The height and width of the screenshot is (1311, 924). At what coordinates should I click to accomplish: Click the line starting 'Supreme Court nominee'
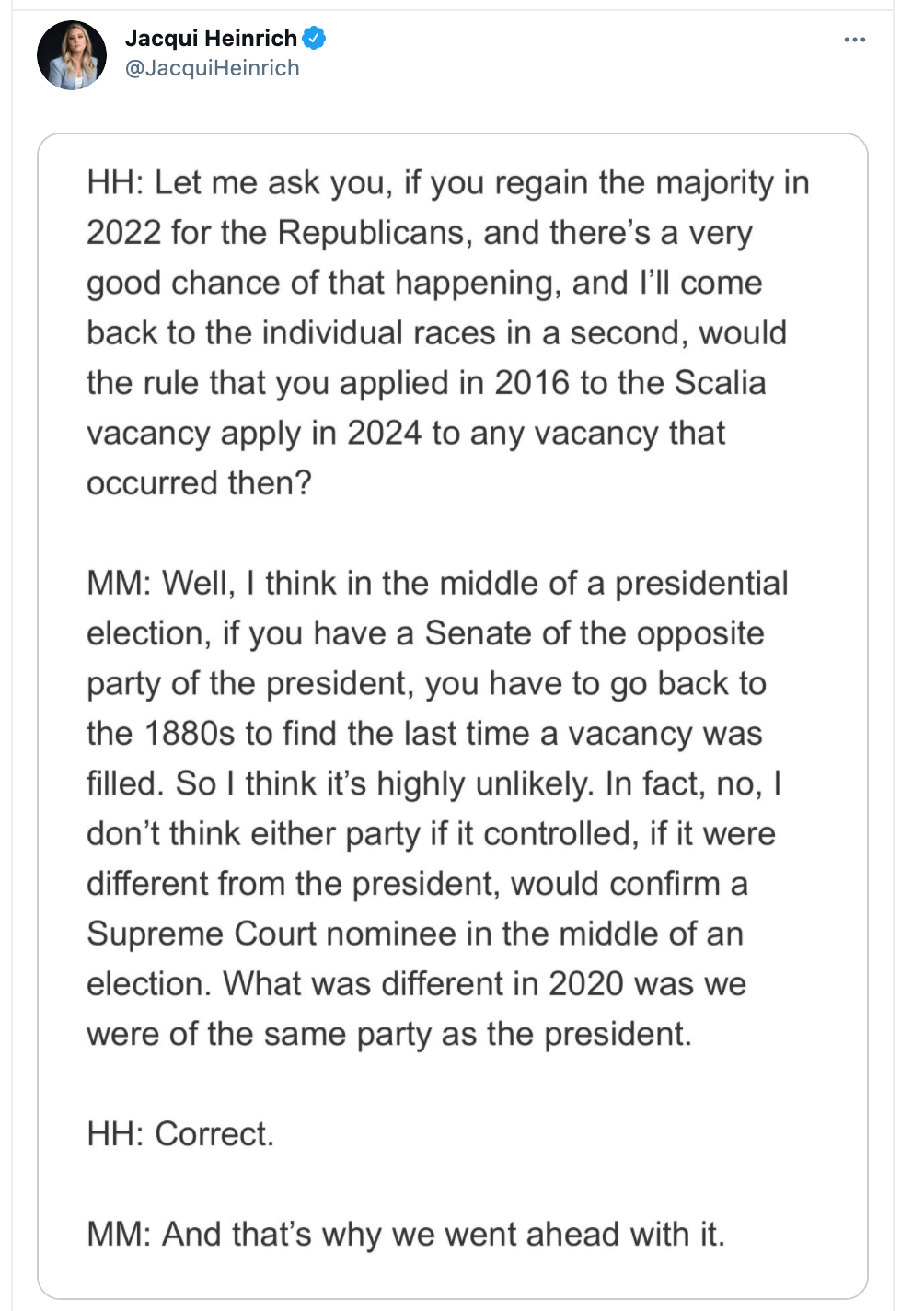pyautogui.click(x=414, y=934)
